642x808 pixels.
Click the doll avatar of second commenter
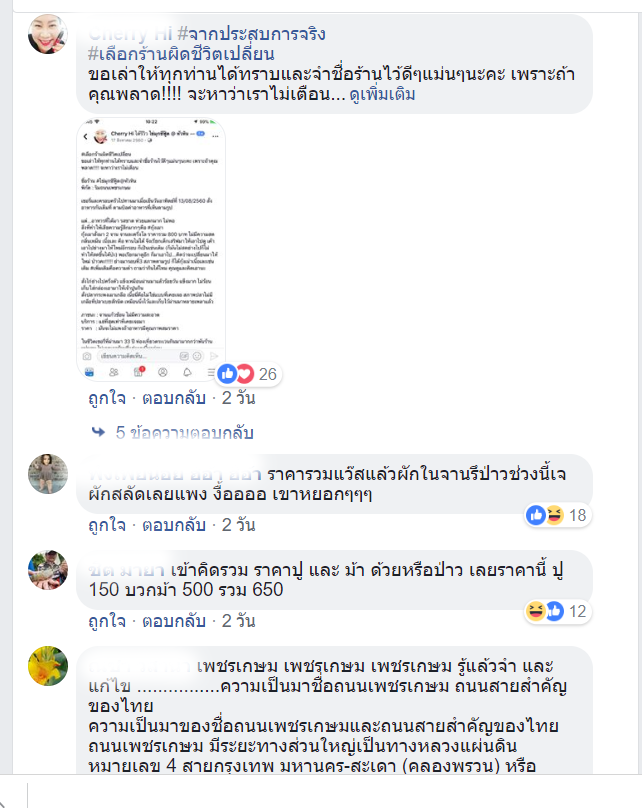(x=47, y=474)
